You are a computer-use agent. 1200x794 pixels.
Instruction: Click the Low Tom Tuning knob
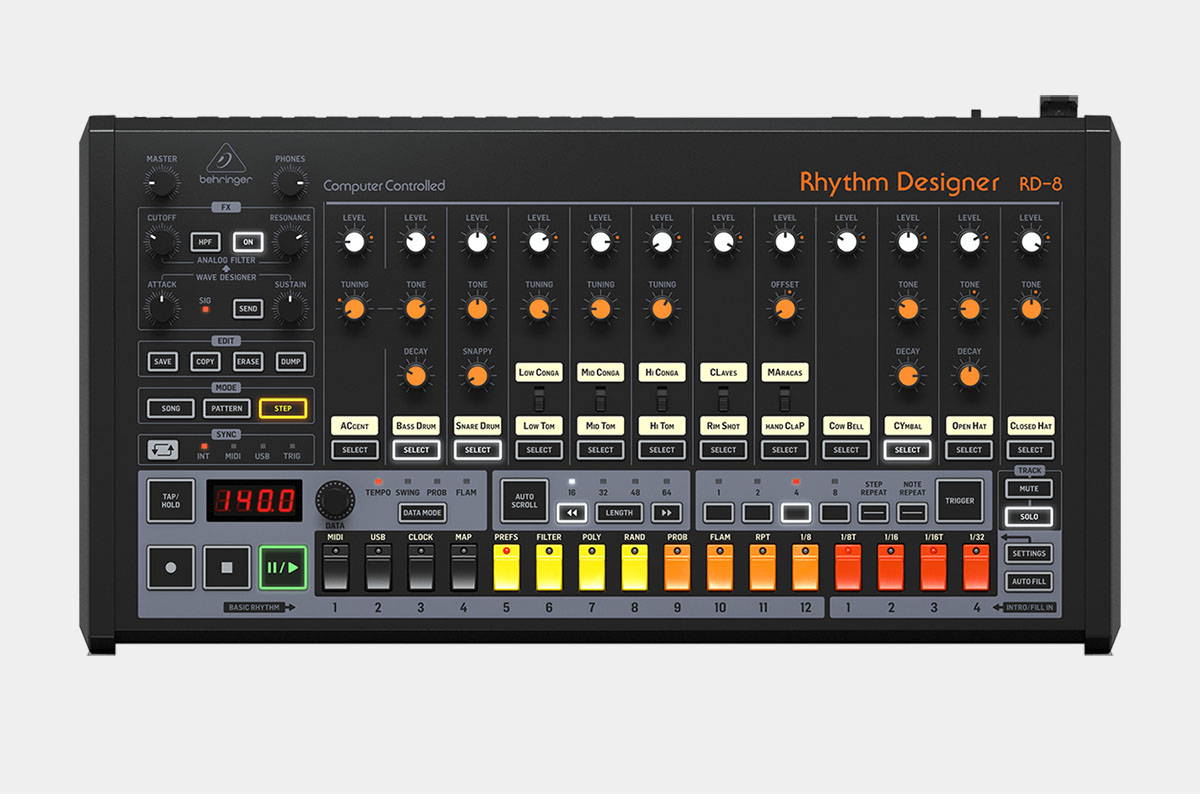(539, 309)
